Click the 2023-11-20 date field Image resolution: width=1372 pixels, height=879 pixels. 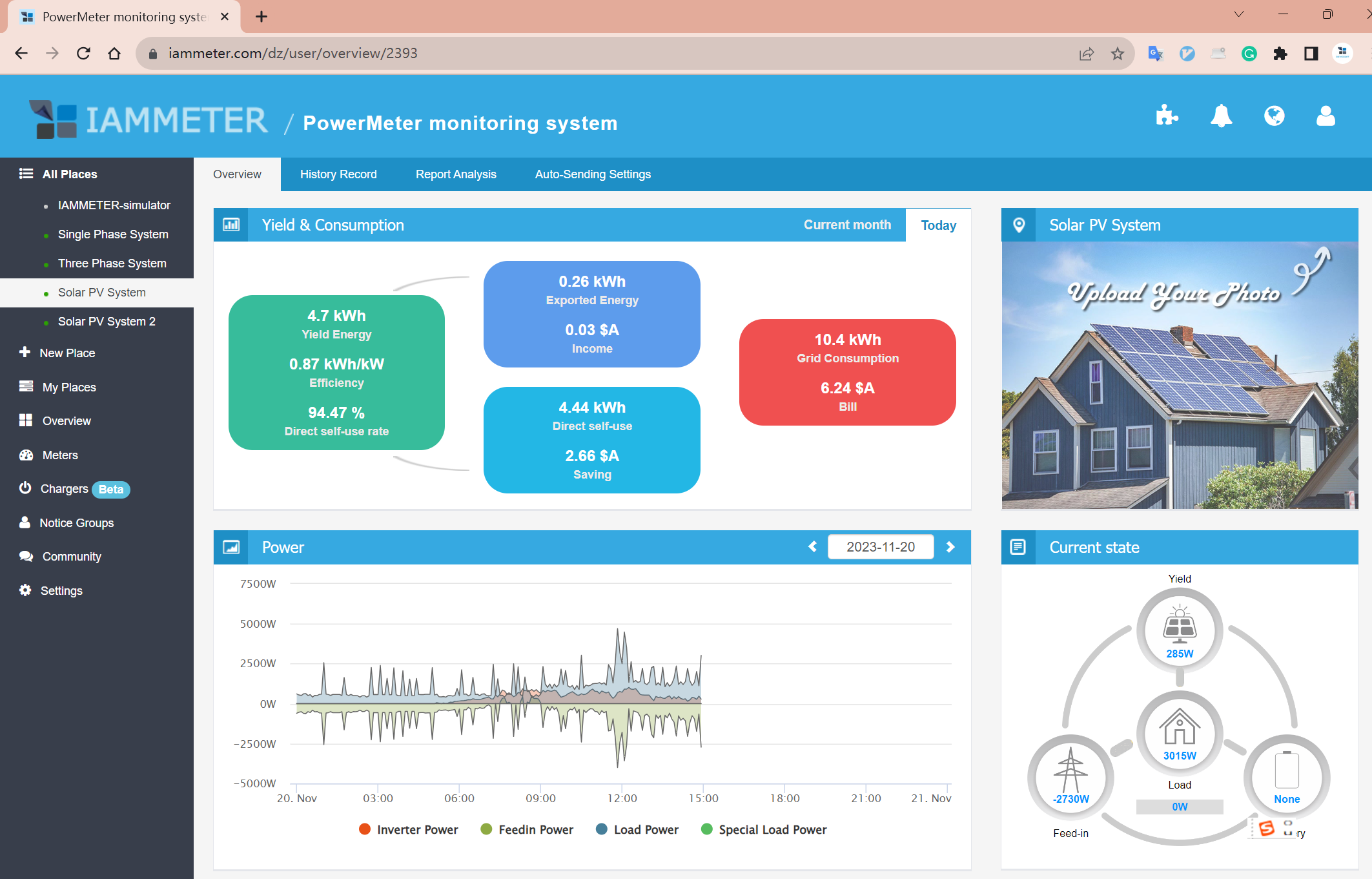tap(880, 547)
